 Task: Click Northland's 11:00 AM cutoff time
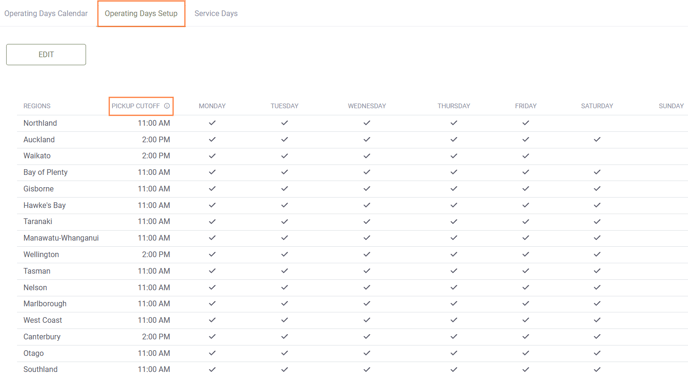click(154, 123)
